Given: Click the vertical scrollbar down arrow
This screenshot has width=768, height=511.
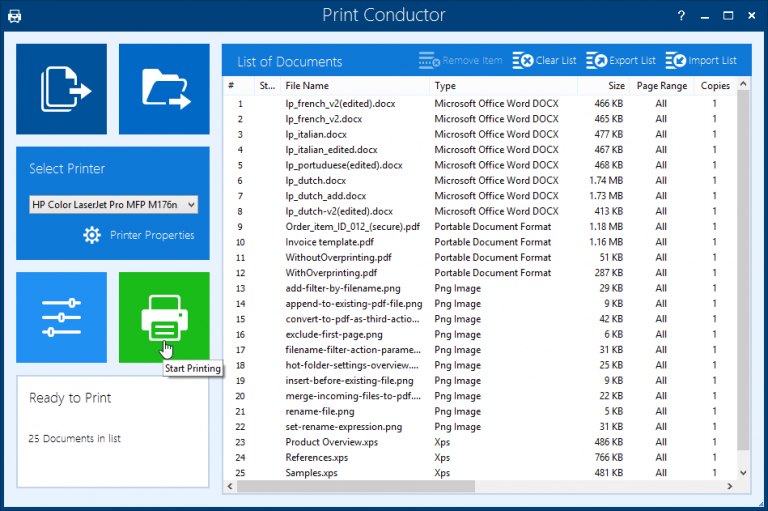Looking at the screenshot, I should click(x=742, y=472).
